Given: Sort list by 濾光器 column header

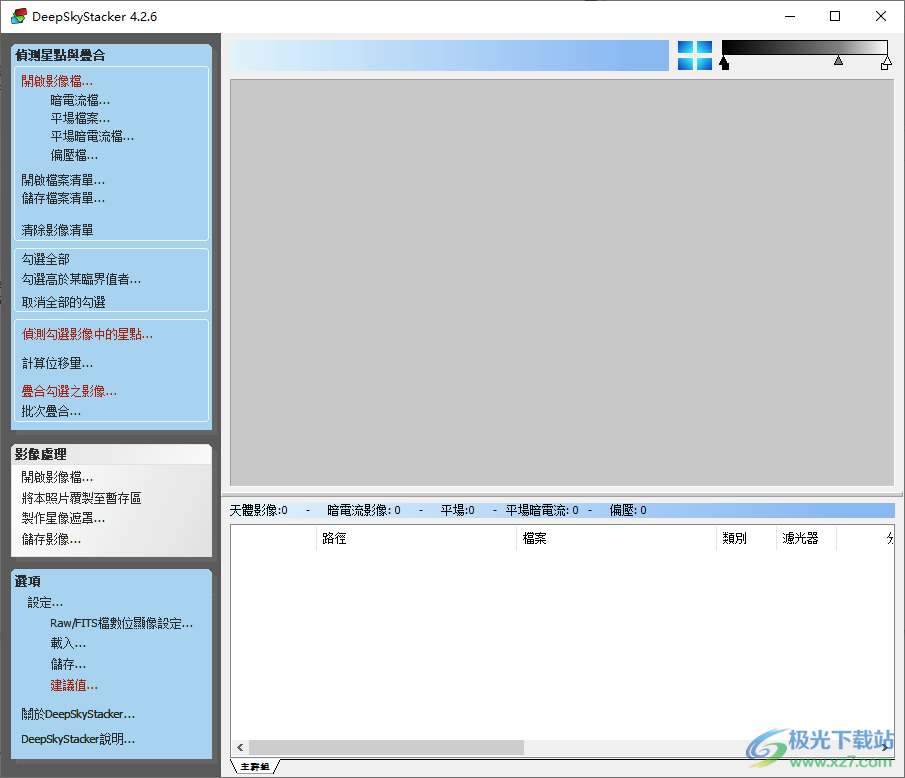Looking at the screenshot, I should tap(806, 538).
